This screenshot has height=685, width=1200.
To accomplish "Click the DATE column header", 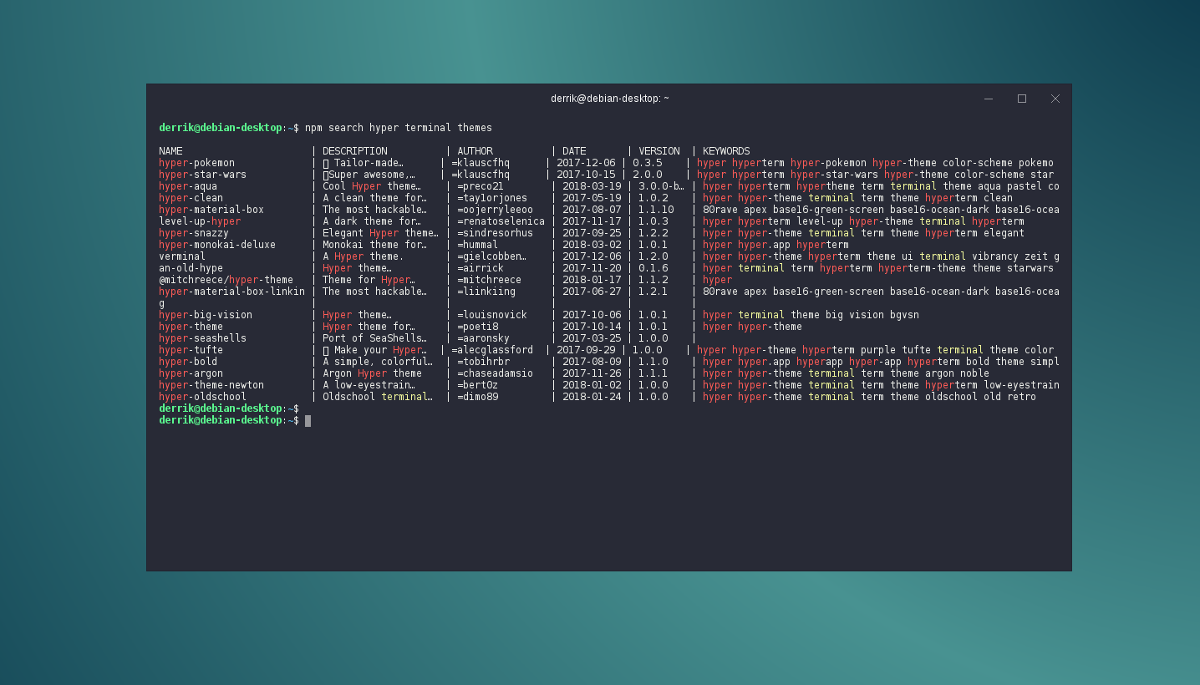I will click(x=574, y=151).
